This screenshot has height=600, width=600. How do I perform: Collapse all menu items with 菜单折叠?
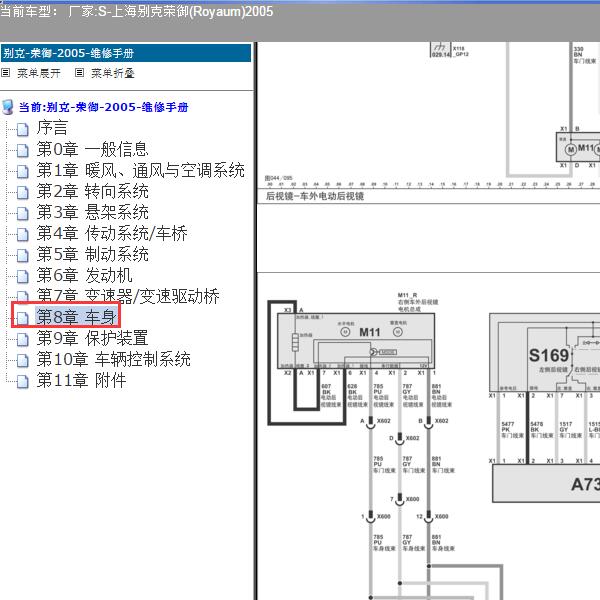pyautogui.click(x=113, y=73)
